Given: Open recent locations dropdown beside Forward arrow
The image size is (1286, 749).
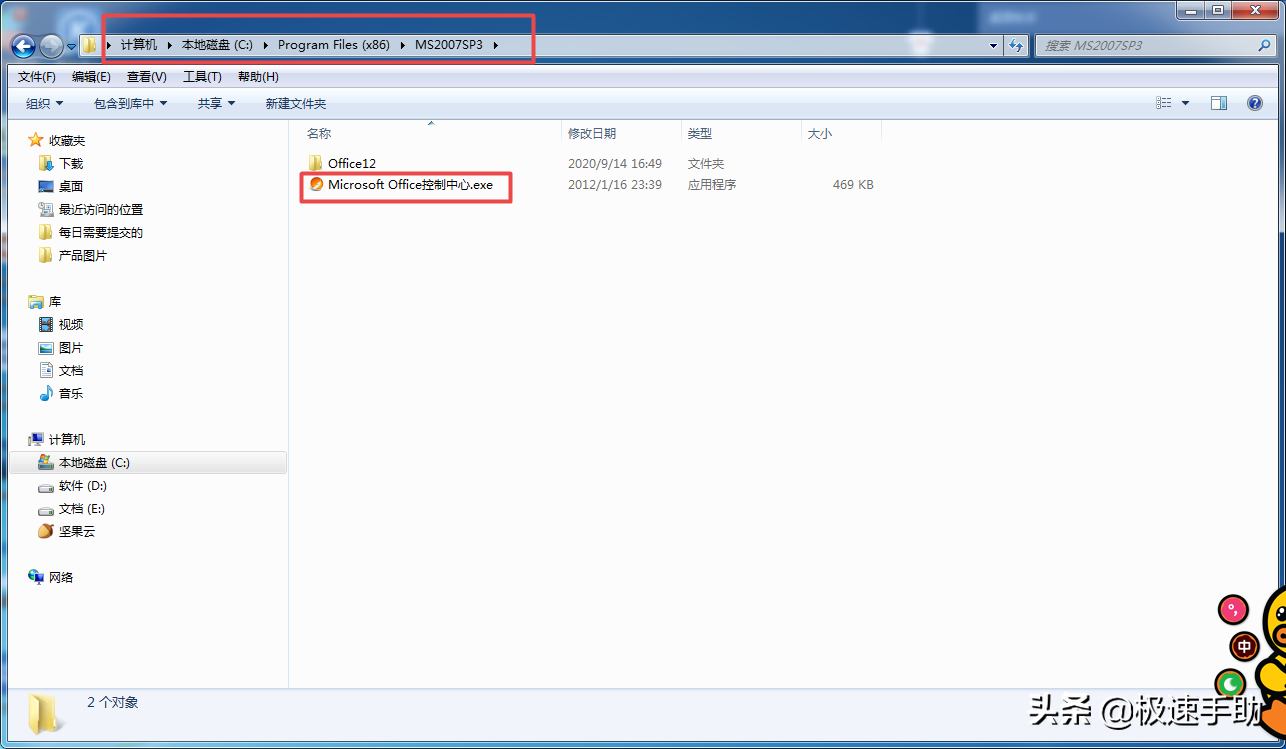Looking at the screenshot, I should coord(72,46).
